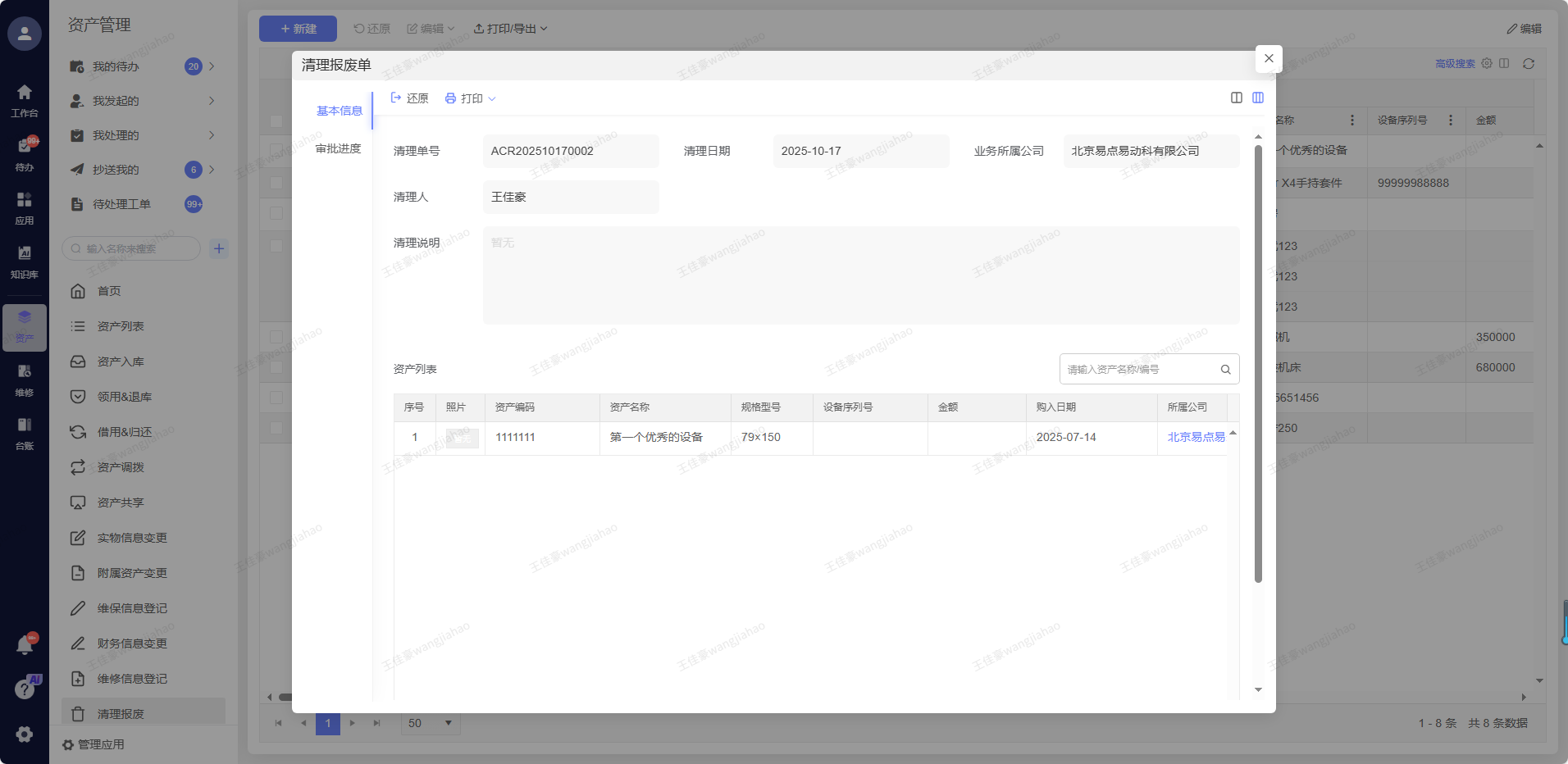
Task: Select the 基本信息 tab
Action: (x=339, y=111)
